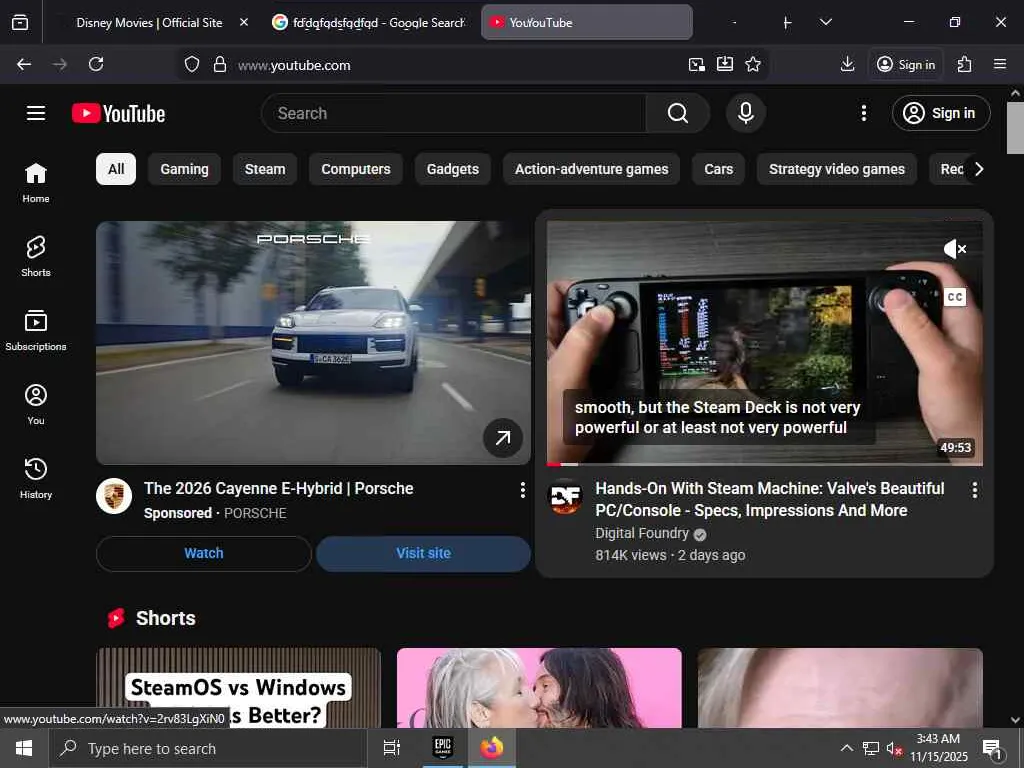Close the Disney Movies tab
The image size is (1024, 768).
click(x=244, y=22)
